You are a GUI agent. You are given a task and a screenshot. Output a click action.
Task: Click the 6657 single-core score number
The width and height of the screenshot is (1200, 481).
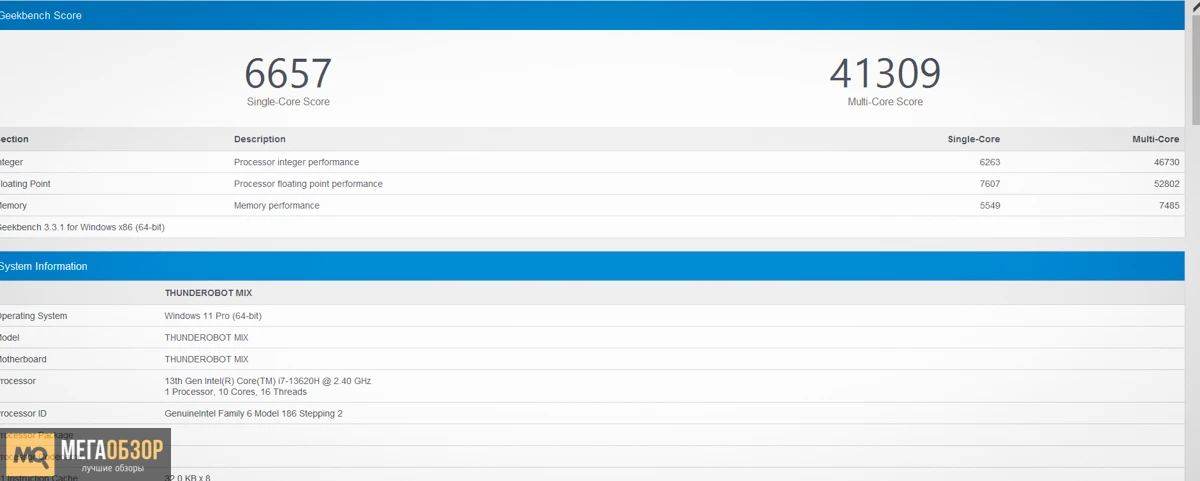pos(288,74)
